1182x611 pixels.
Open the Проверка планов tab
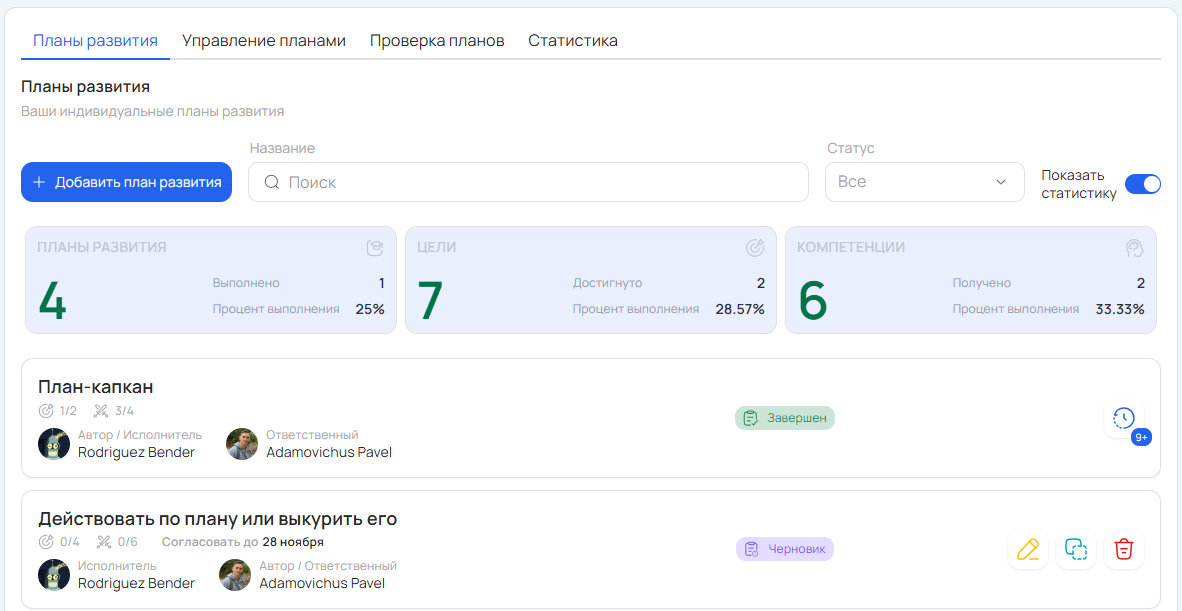(x=437, y=41)
